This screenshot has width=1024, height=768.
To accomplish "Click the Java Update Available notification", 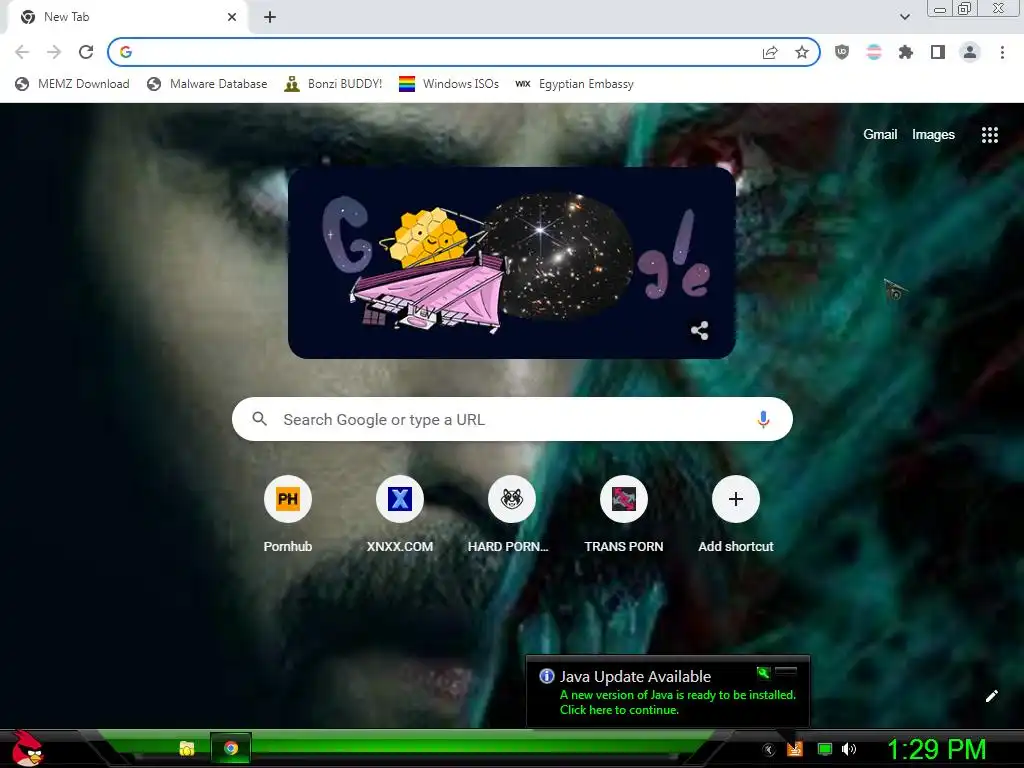I will click(667, 692).
